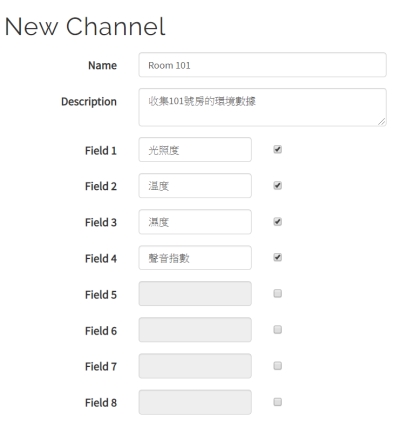Click the Field 1 text input
394x421 pixels.
[x=195, y=150]
